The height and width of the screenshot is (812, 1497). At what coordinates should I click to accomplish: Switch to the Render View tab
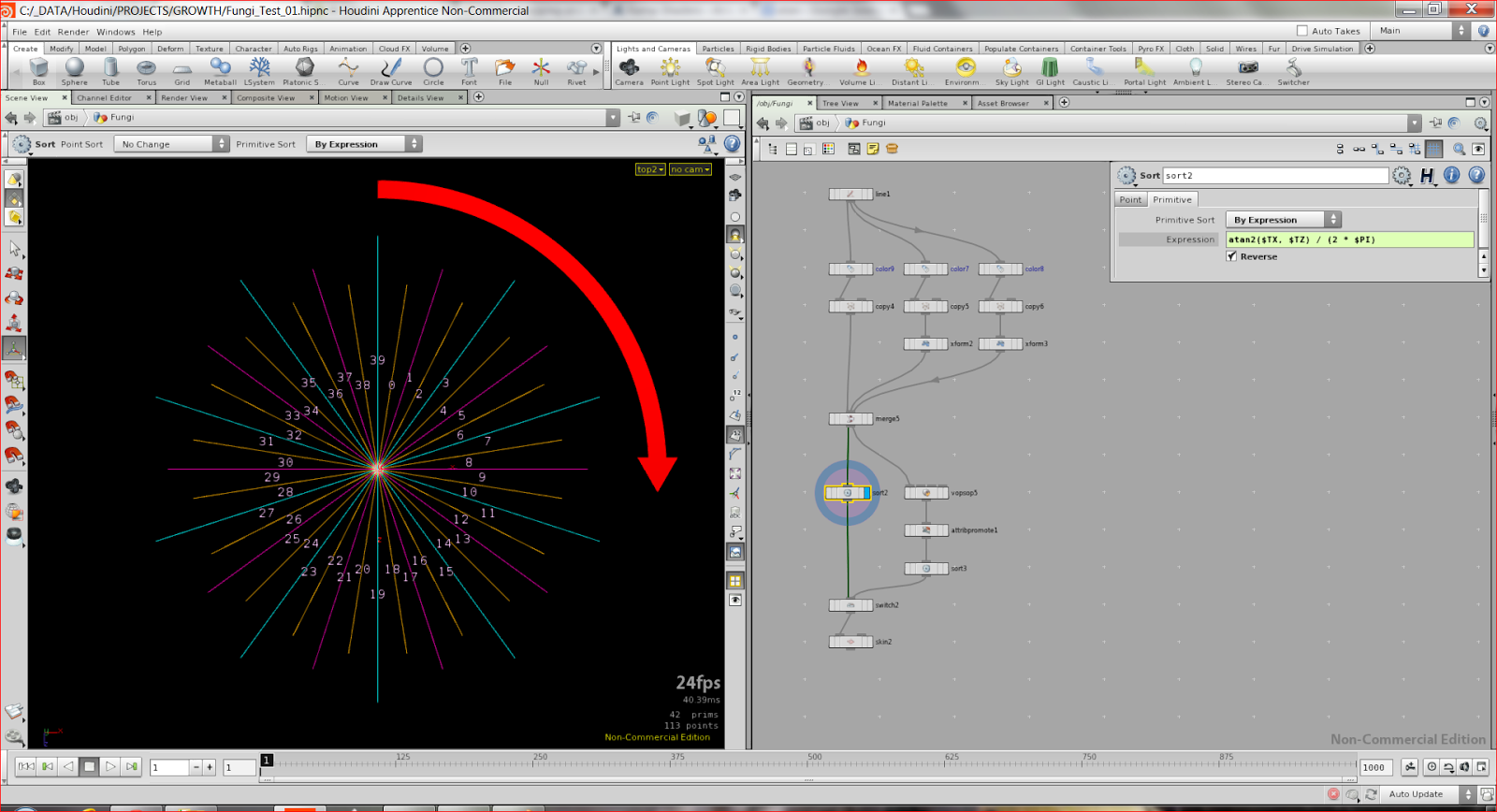point(184,97)
